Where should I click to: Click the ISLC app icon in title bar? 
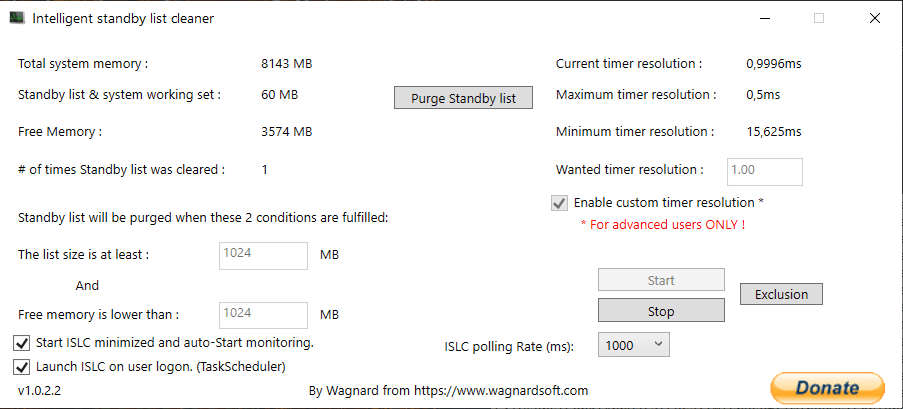(17, 18)
